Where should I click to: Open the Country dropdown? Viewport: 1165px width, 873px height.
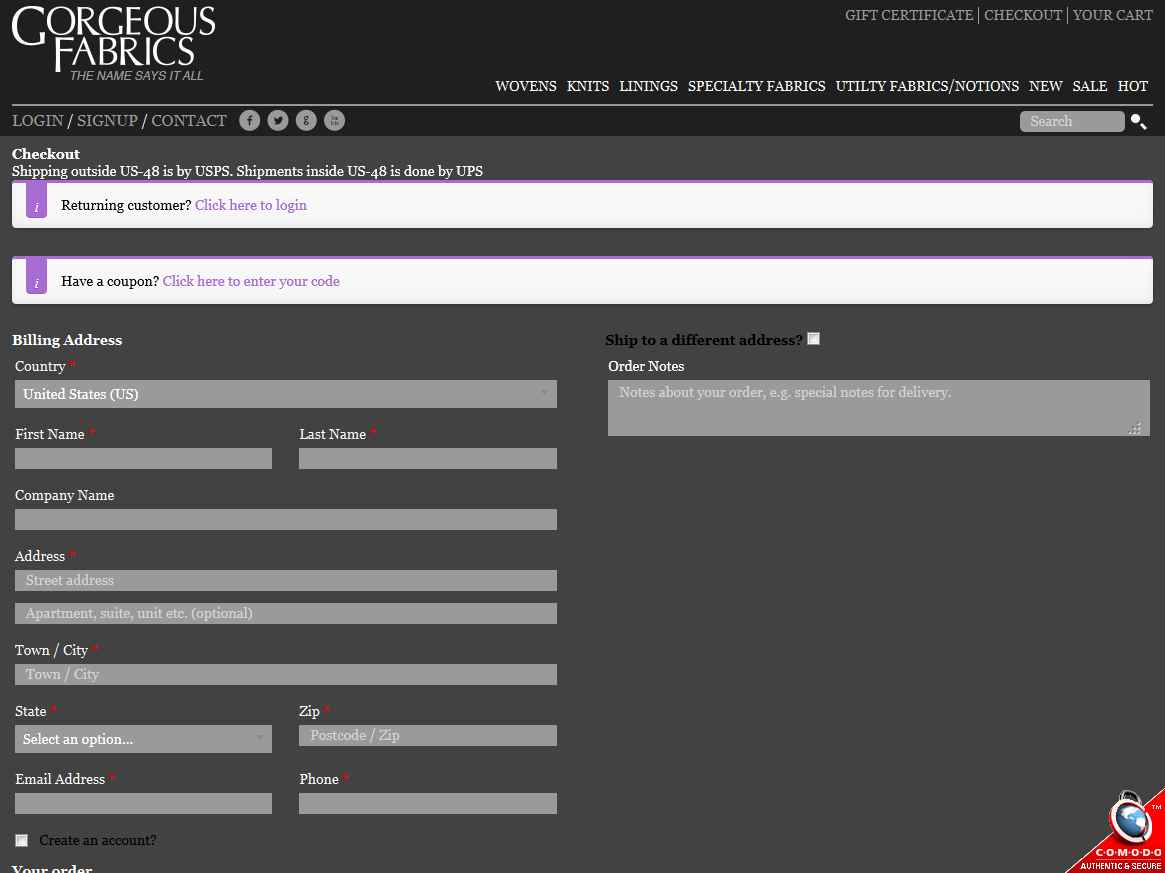[x=285, y=394]
